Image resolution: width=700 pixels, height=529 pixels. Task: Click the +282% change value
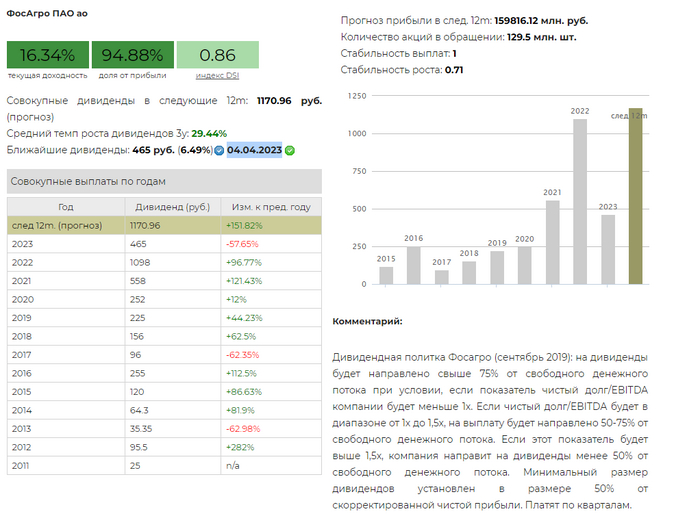click(x=240, y=447)
